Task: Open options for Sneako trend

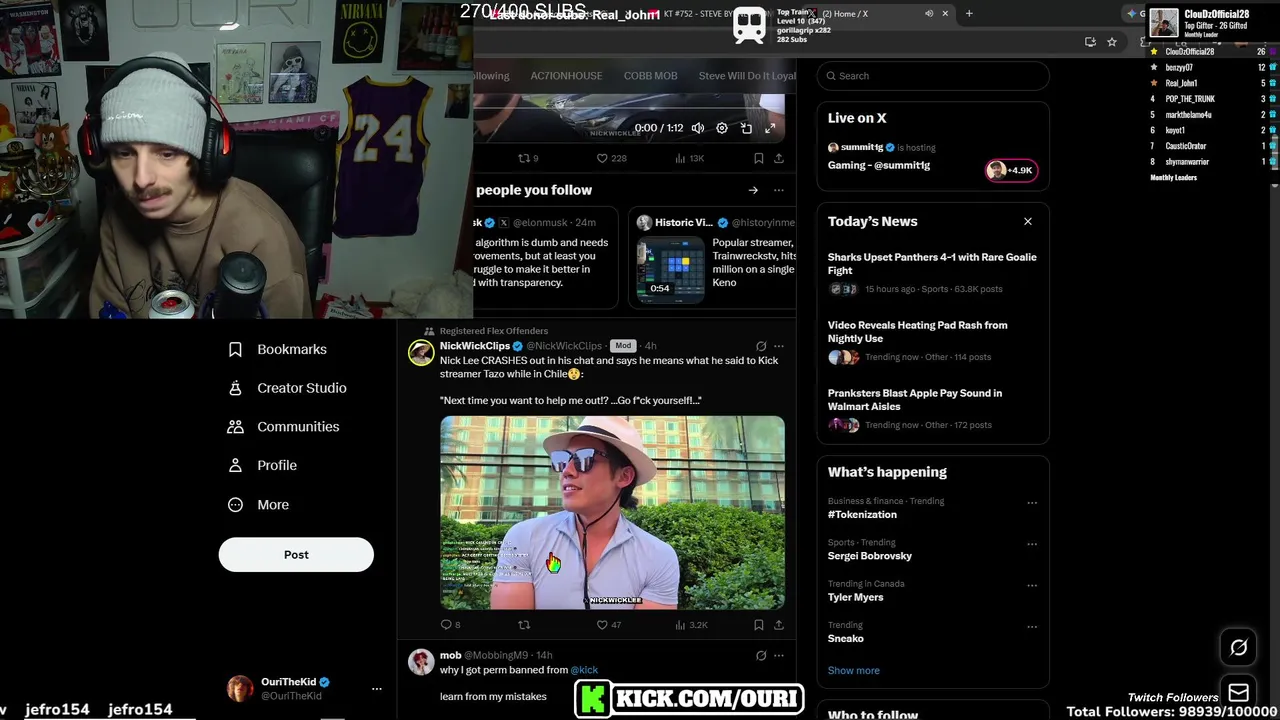Action: click(1032, 627)
